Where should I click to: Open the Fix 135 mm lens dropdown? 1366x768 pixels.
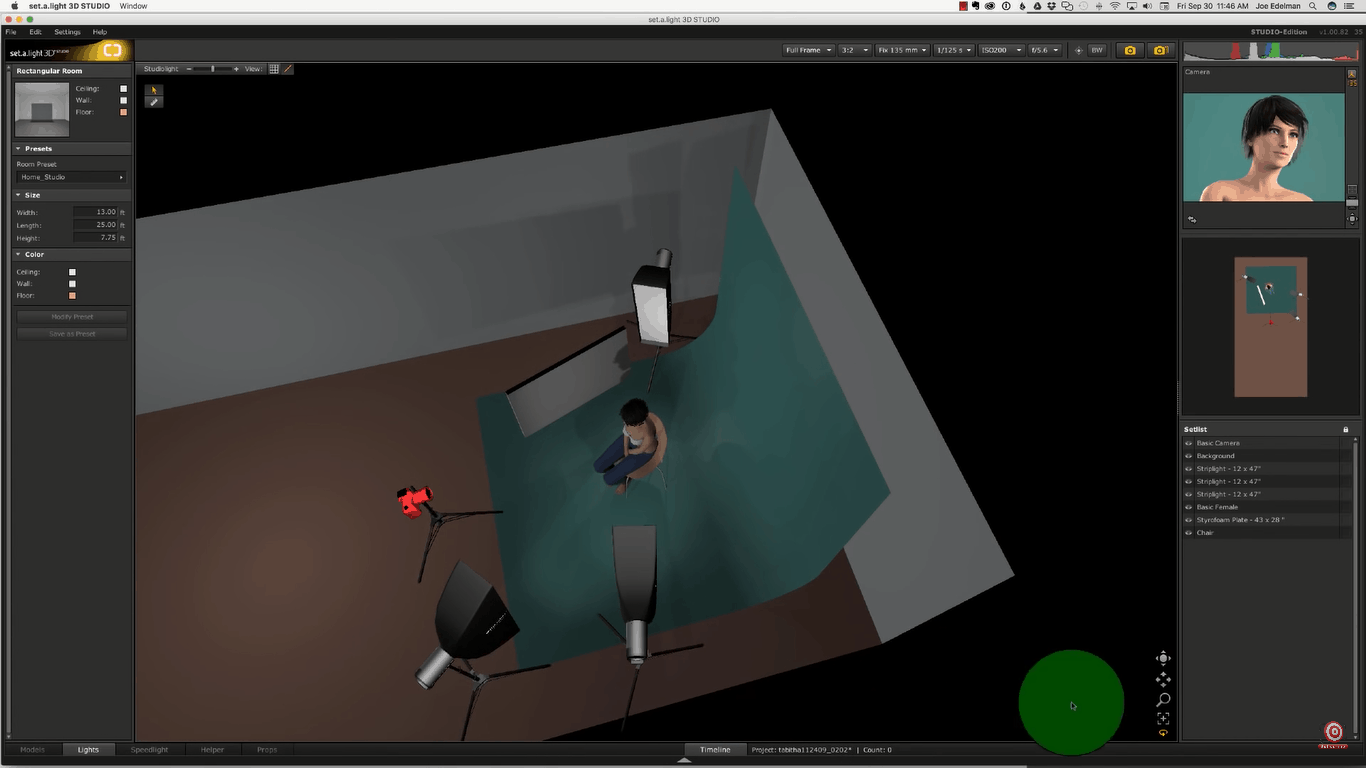902,50
